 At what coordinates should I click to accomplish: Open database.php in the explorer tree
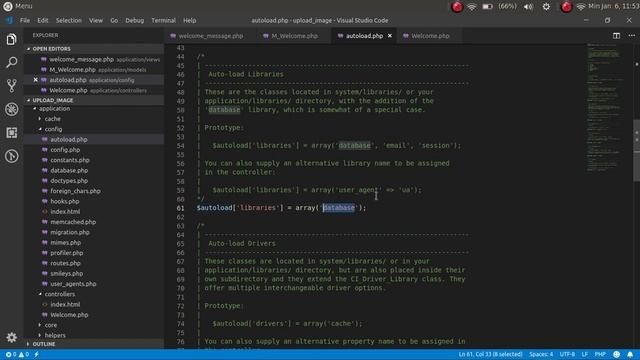(x=69, y=170)
